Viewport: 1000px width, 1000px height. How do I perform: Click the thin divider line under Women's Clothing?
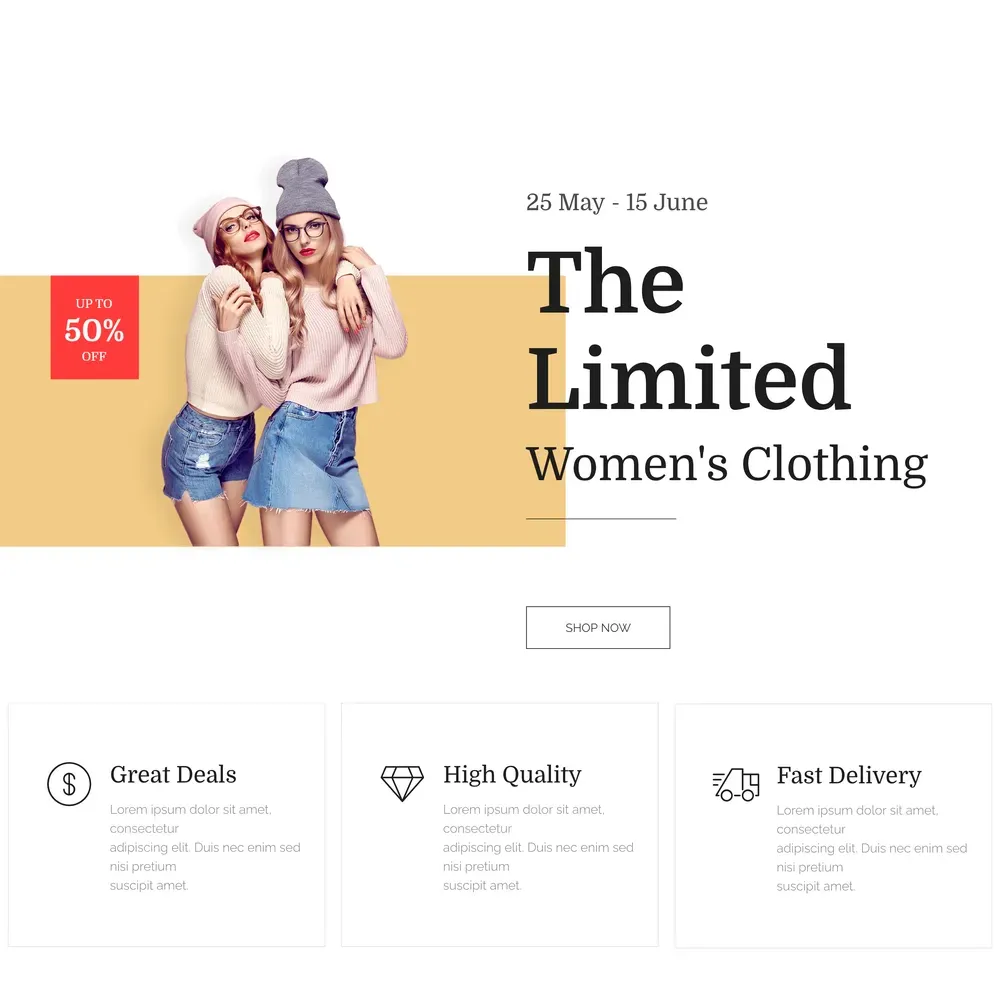(601, 519)
